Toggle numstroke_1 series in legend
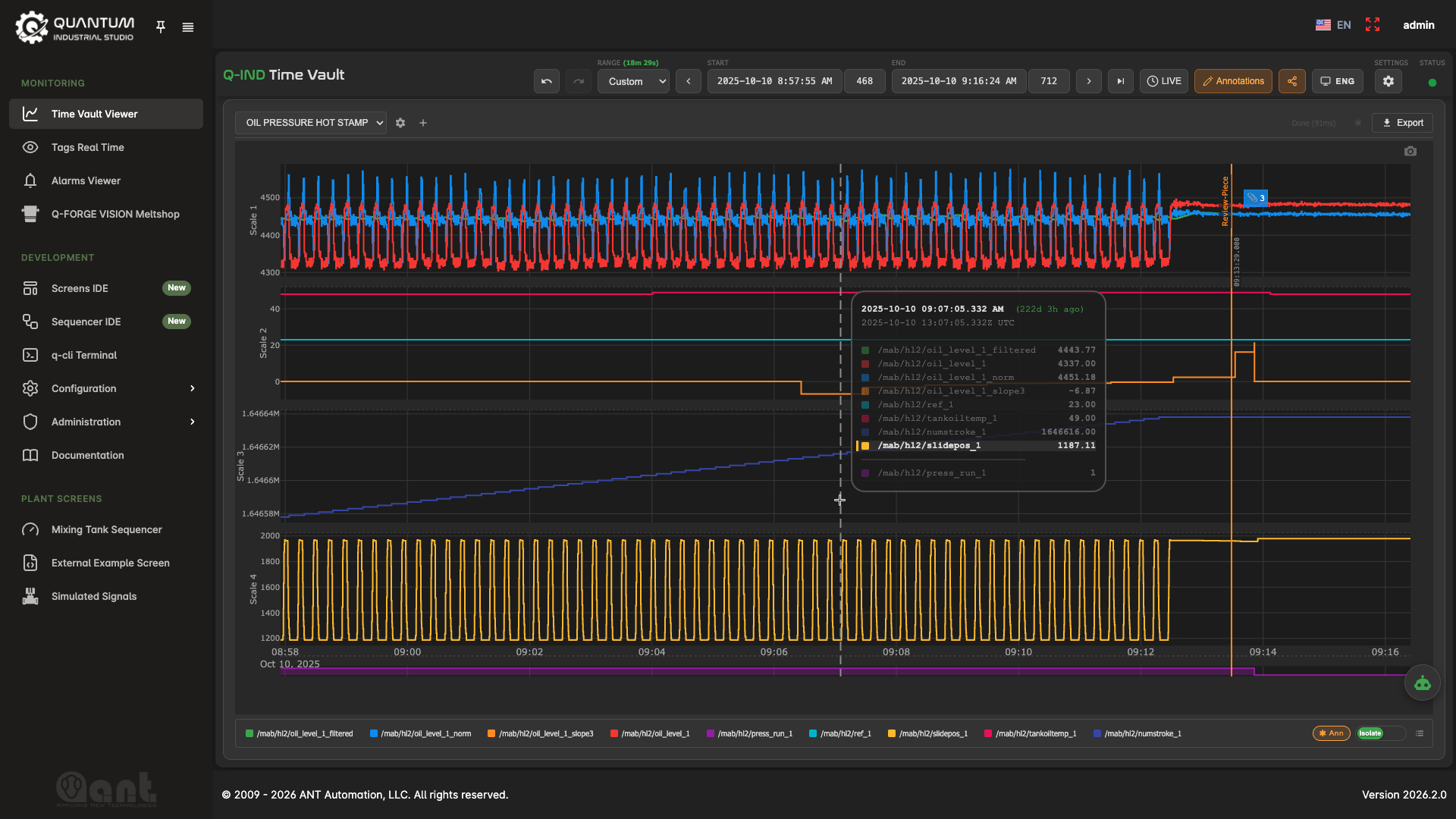Viewport: 1456px width, 819px height. point(1137,733)
